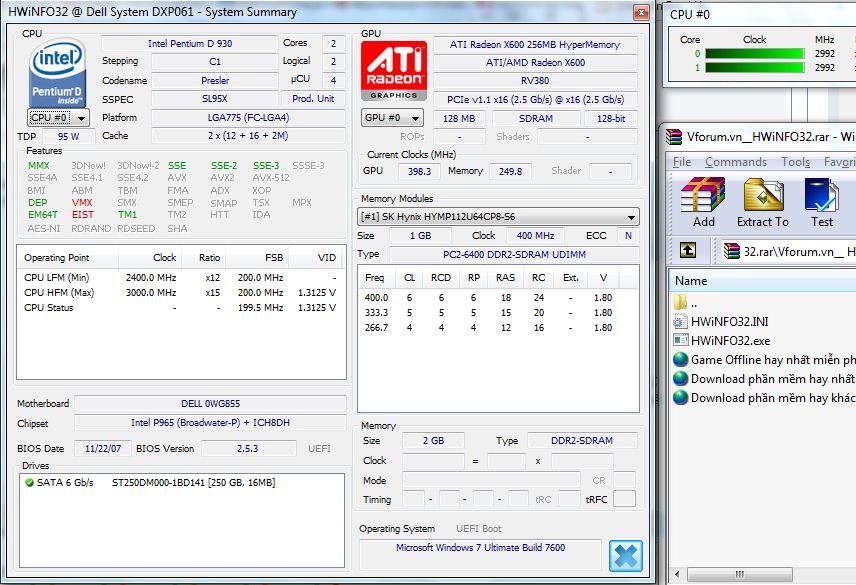The width and height of the screenshot is (856, 585).
Task: Click the EM64T feature label
Action: point(43,215)
